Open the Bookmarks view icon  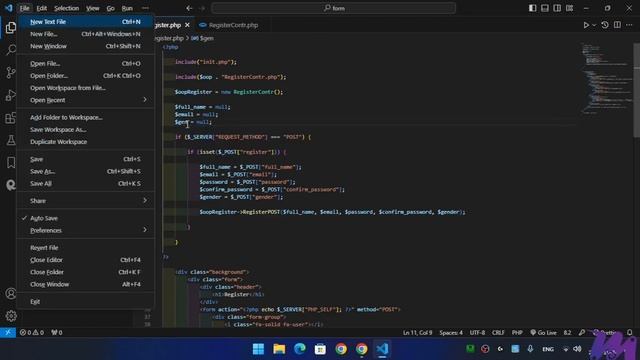point(11,162)
